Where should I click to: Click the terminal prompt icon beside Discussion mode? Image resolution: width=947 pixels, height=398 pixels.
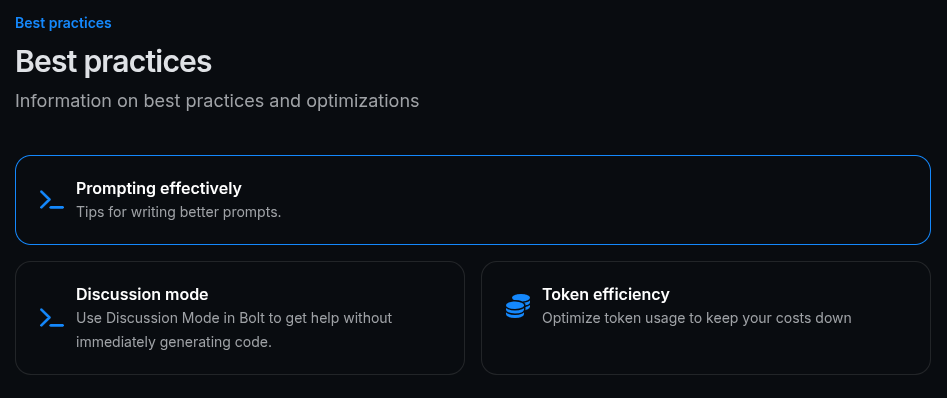pos(52,318)
